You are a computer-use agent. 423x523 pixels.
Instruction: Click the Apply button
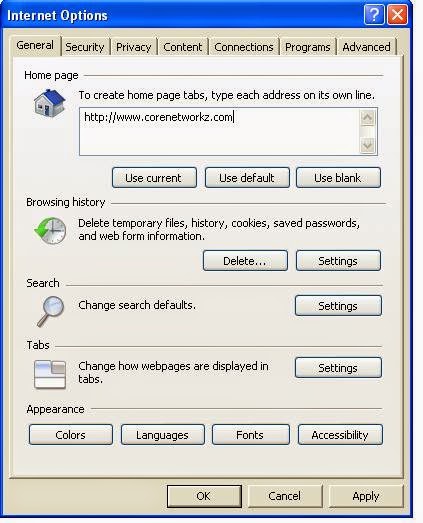tap(366, 496)
